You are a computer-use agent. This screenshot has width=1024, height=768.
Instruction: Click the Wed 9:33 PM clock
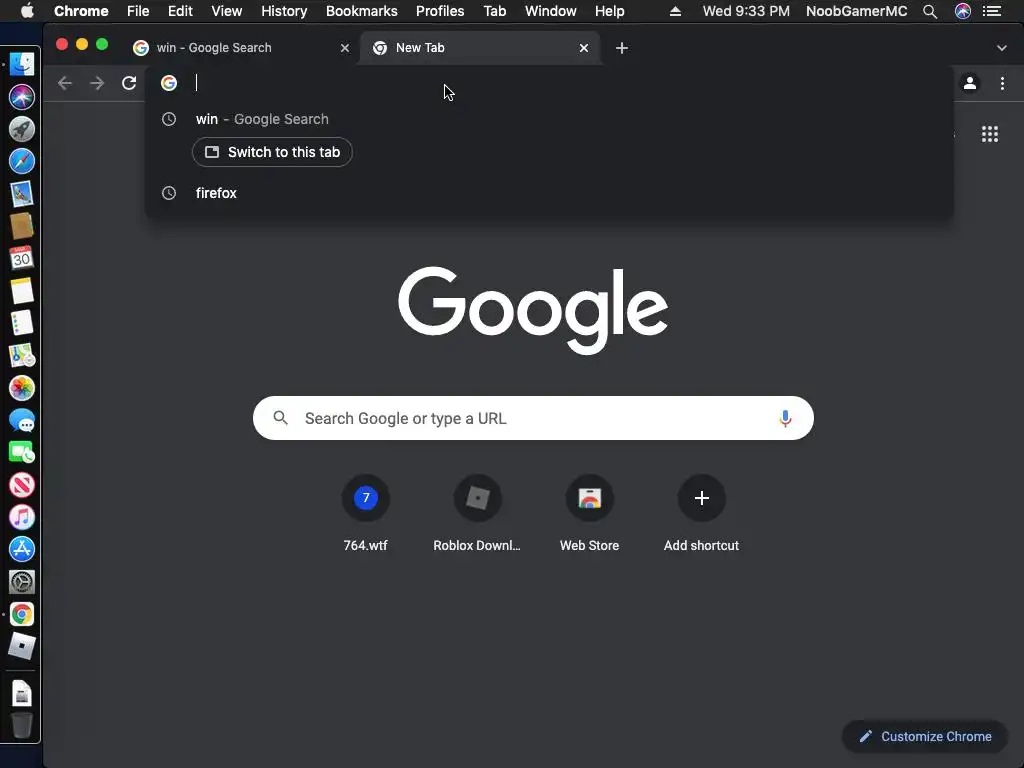(746, 11)
